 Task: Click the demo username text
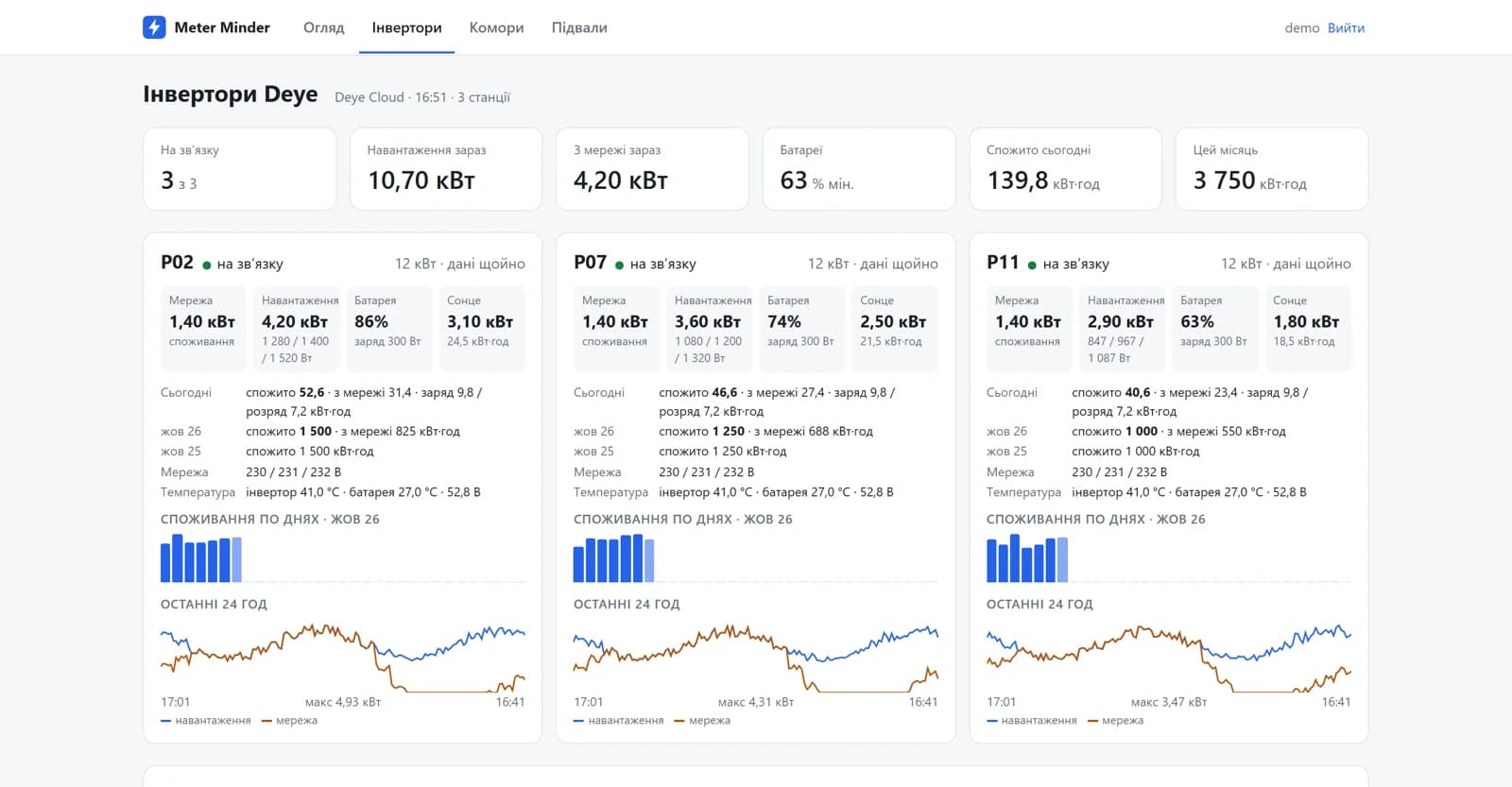[1301, 28]
